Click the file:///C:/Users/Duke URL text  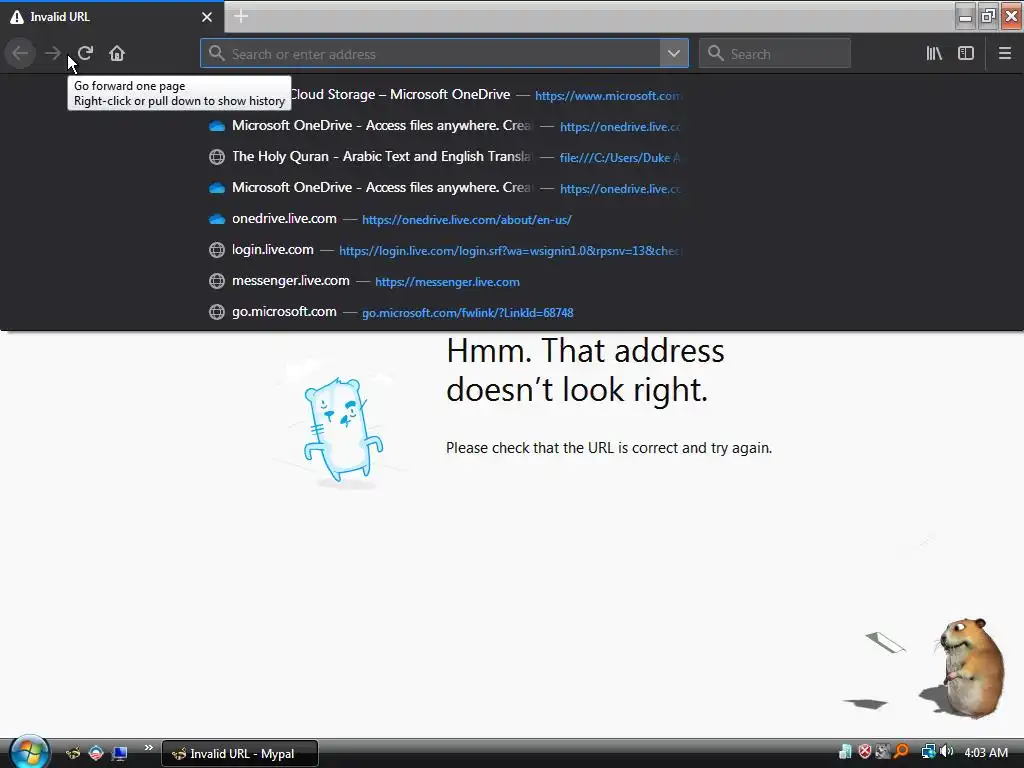click(620, 157)
